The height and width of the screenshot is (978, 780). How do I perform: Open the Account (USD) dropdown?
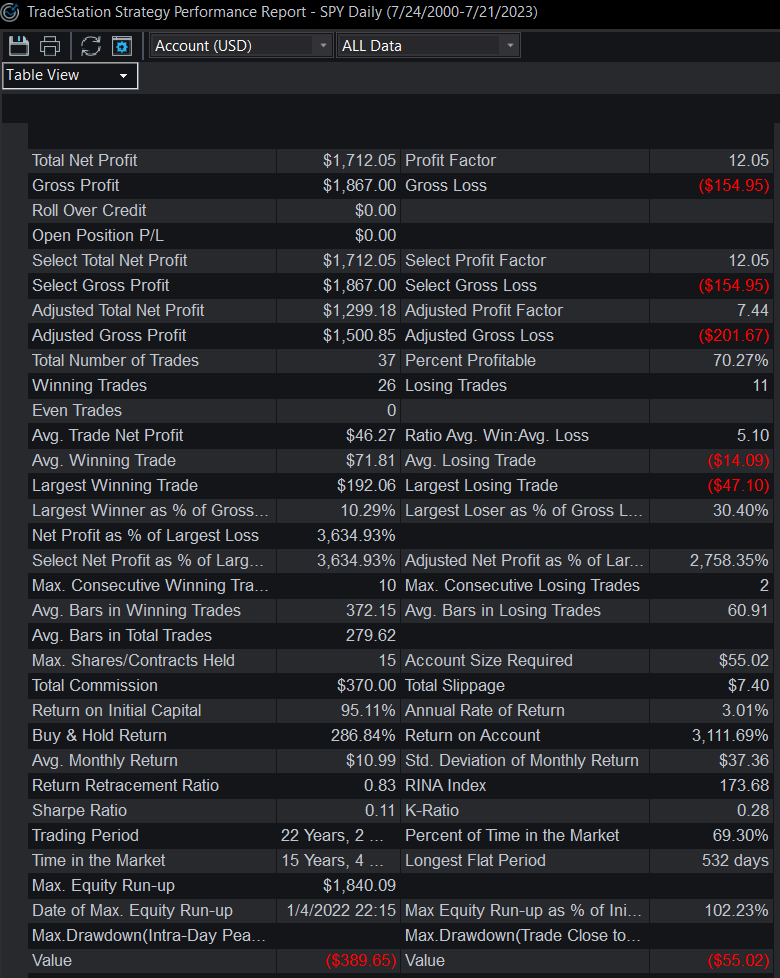pyautogui.click(x=241, y=46)
